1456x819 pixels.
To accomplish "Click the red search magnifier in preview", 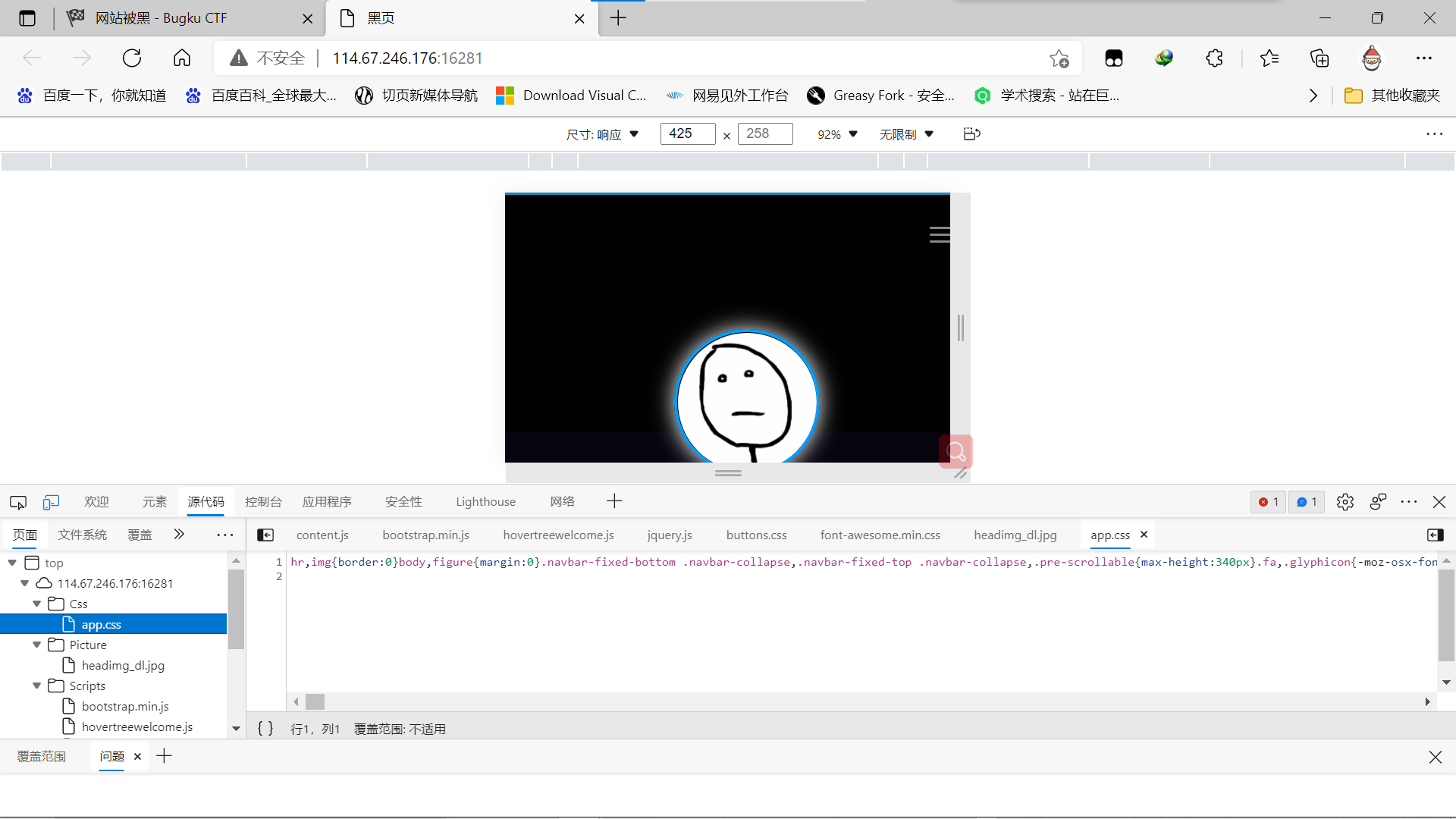I will pyautogui.click(x=955, y=452).
